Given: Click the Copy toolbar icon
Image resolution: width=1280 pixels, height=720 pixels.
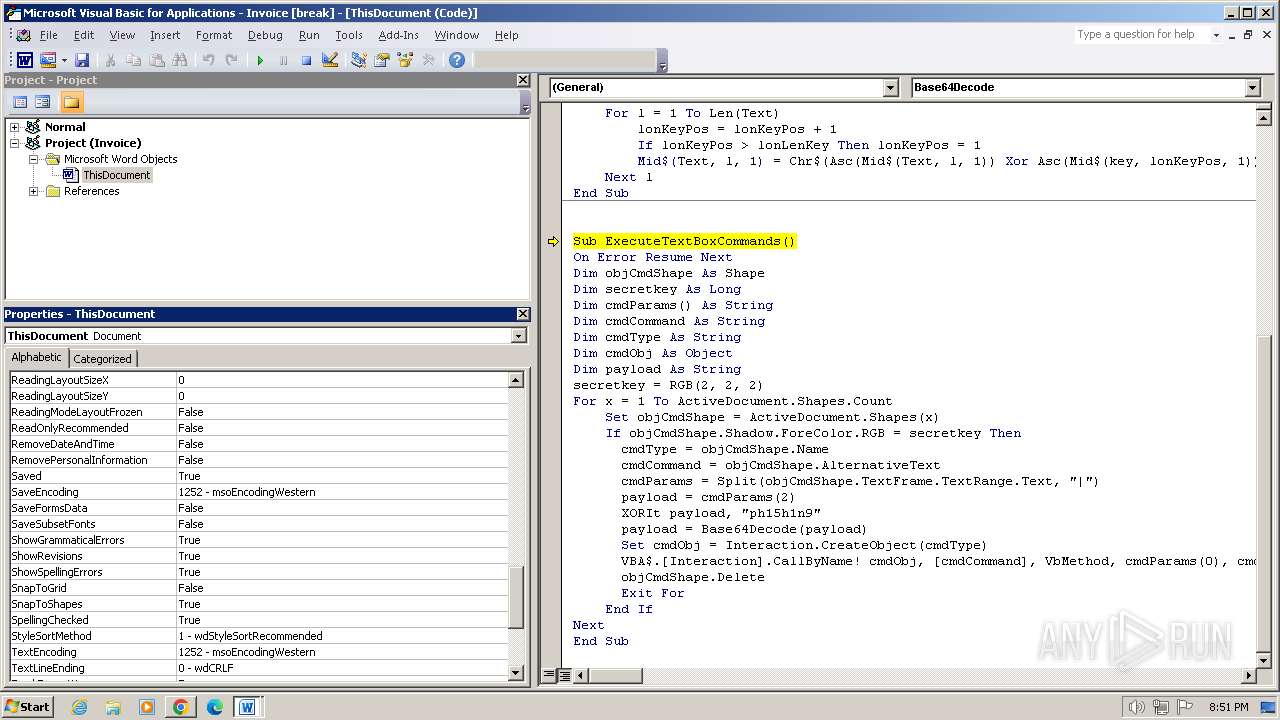Looking at the screenshot, I should pos(133,60).
